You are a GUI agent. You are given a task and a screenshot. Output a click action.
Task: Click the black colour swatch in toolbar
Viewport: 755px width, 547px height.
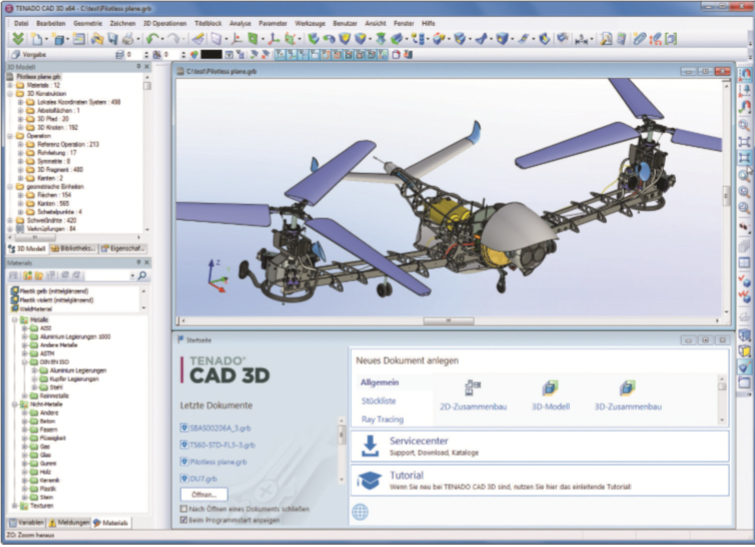[211, 54]
